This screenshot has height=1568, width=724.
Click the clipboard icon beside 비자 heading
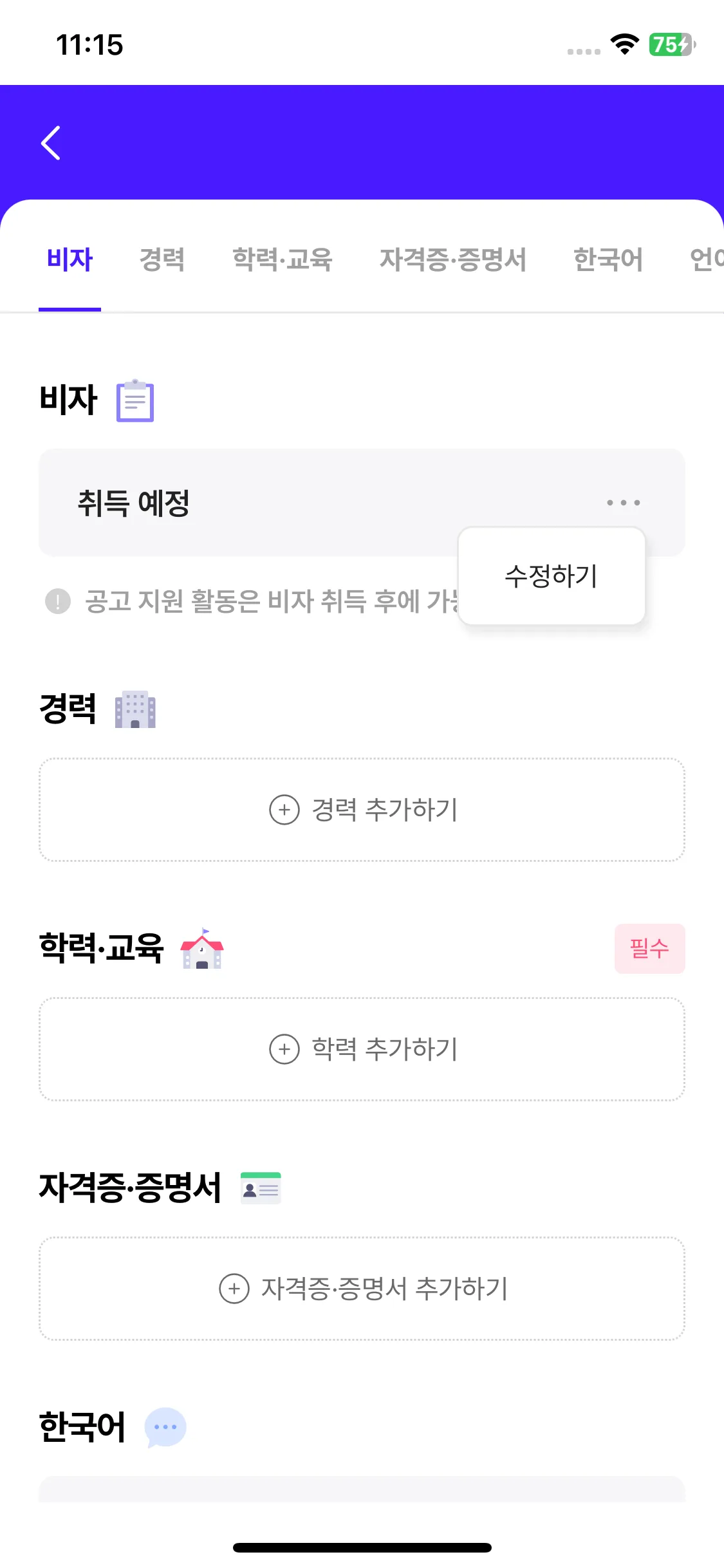[135, 400]
